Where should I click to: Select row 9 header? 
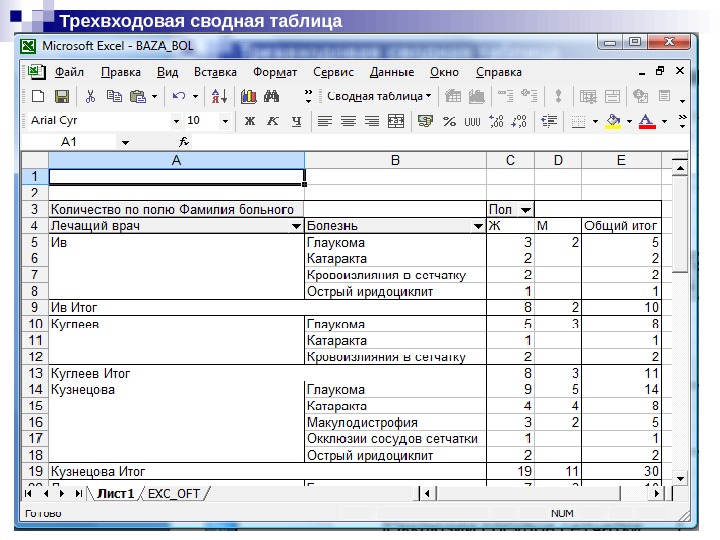[35, 307]
